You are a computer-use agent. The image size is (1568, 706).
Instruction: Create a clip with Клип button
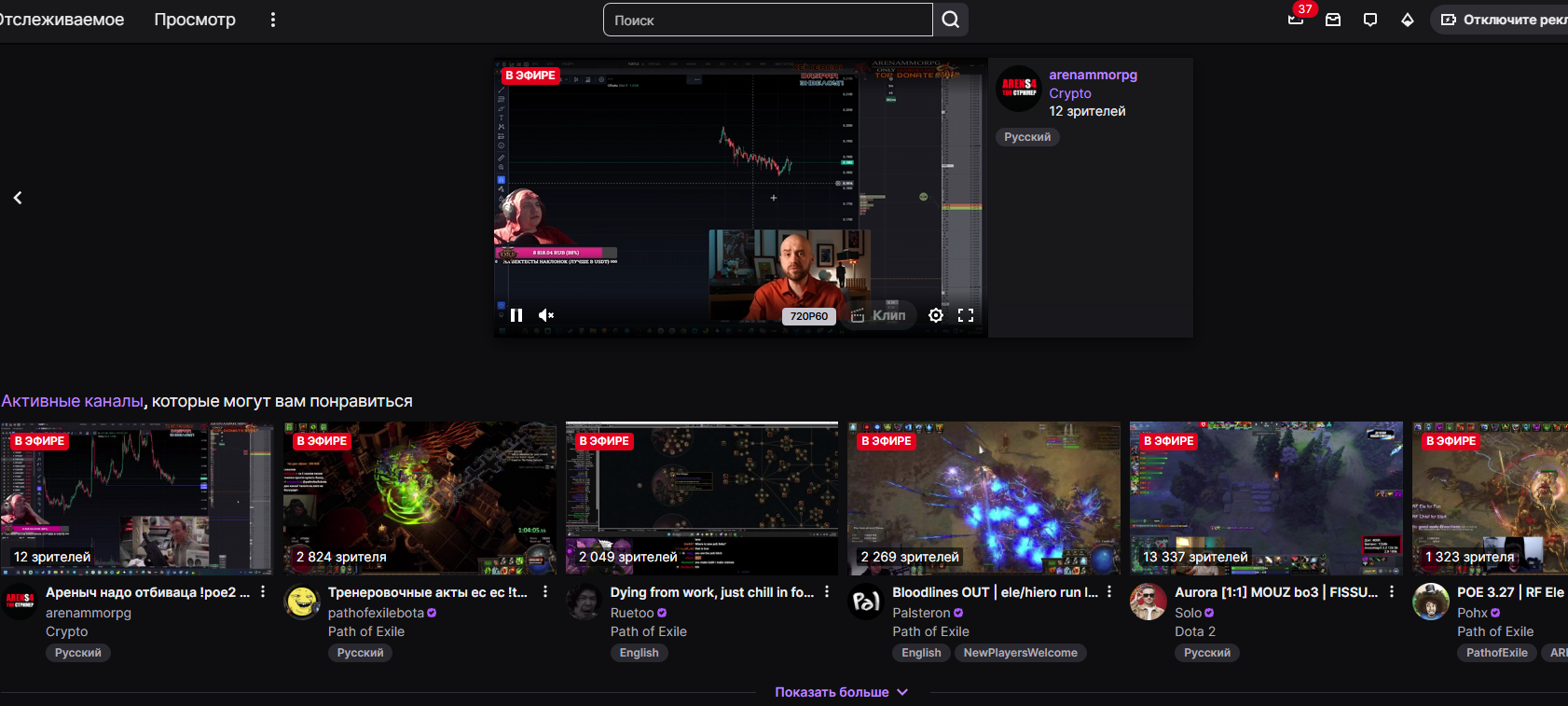pyautogui.click(x=878, y=315)
